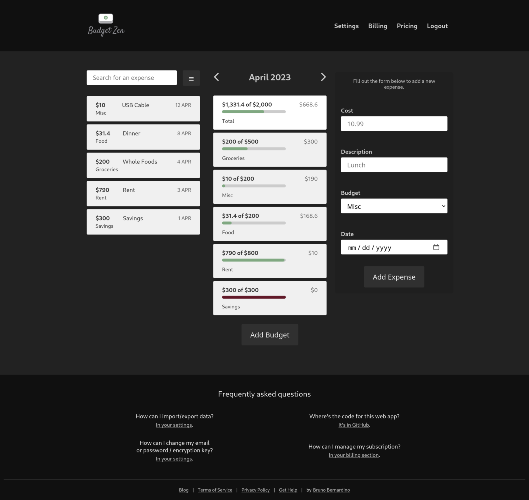529x500 pixels.
Task: Open the Total budget card
Action: tap(270, 113)
